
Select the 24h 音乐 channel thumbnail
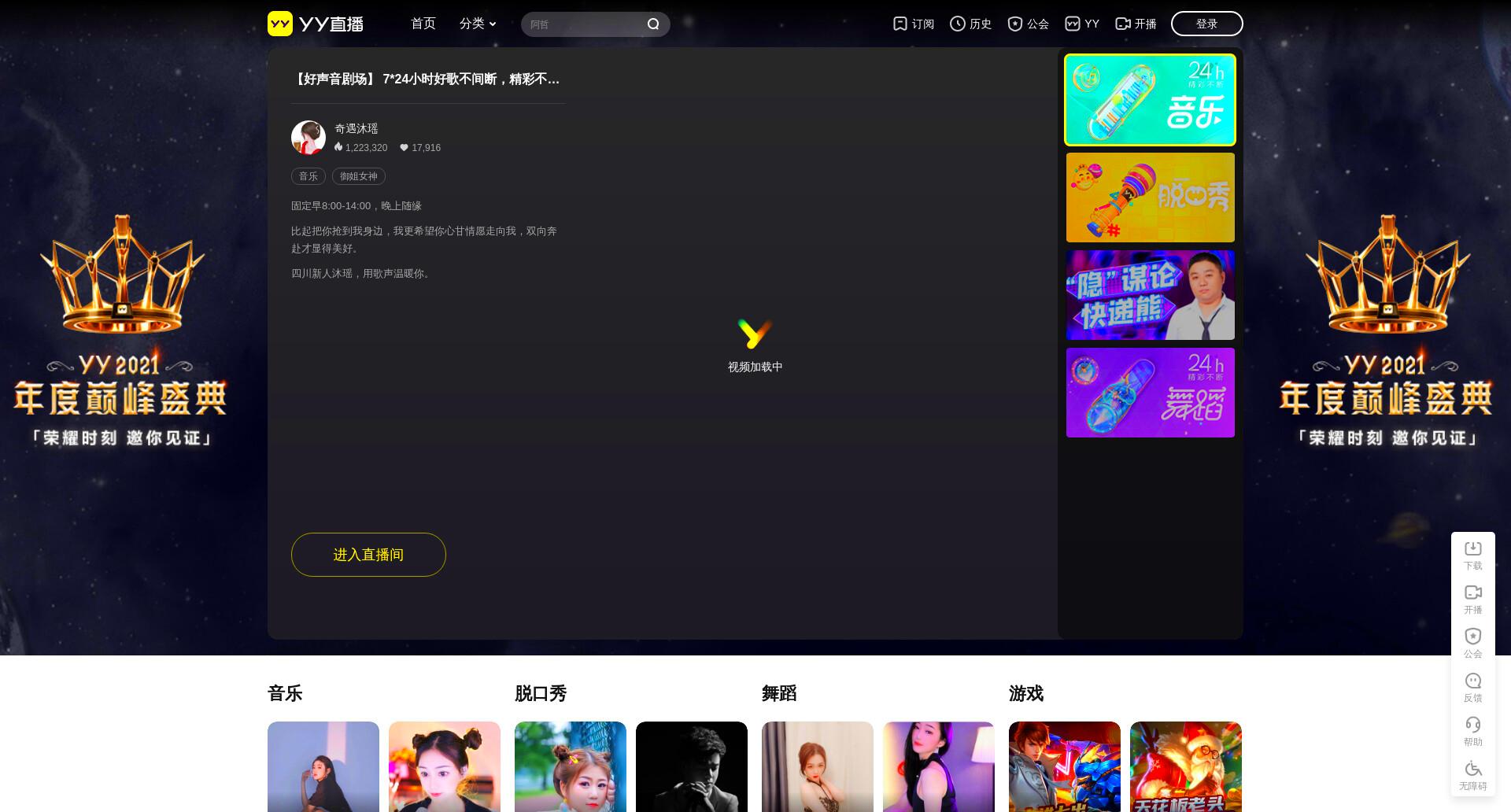[1150, 100]
